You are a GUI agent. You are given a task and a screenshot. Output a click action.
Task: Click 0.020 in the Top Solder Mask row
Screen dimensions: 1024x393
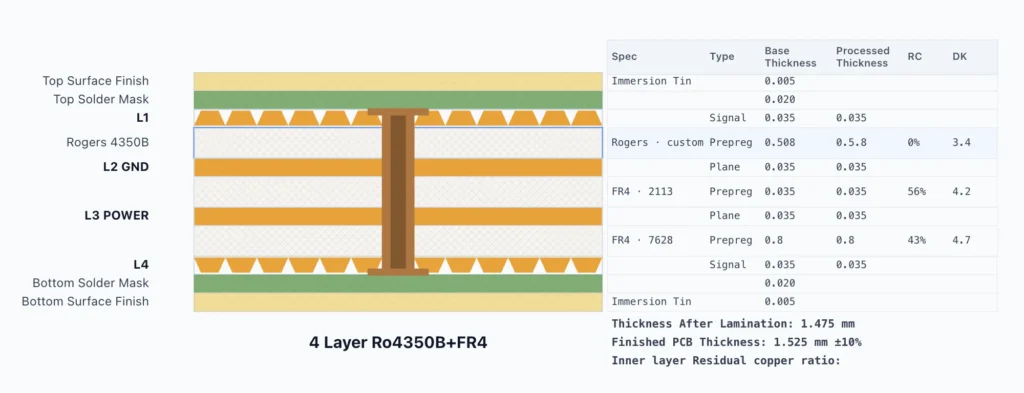click(x=780, y=99)
